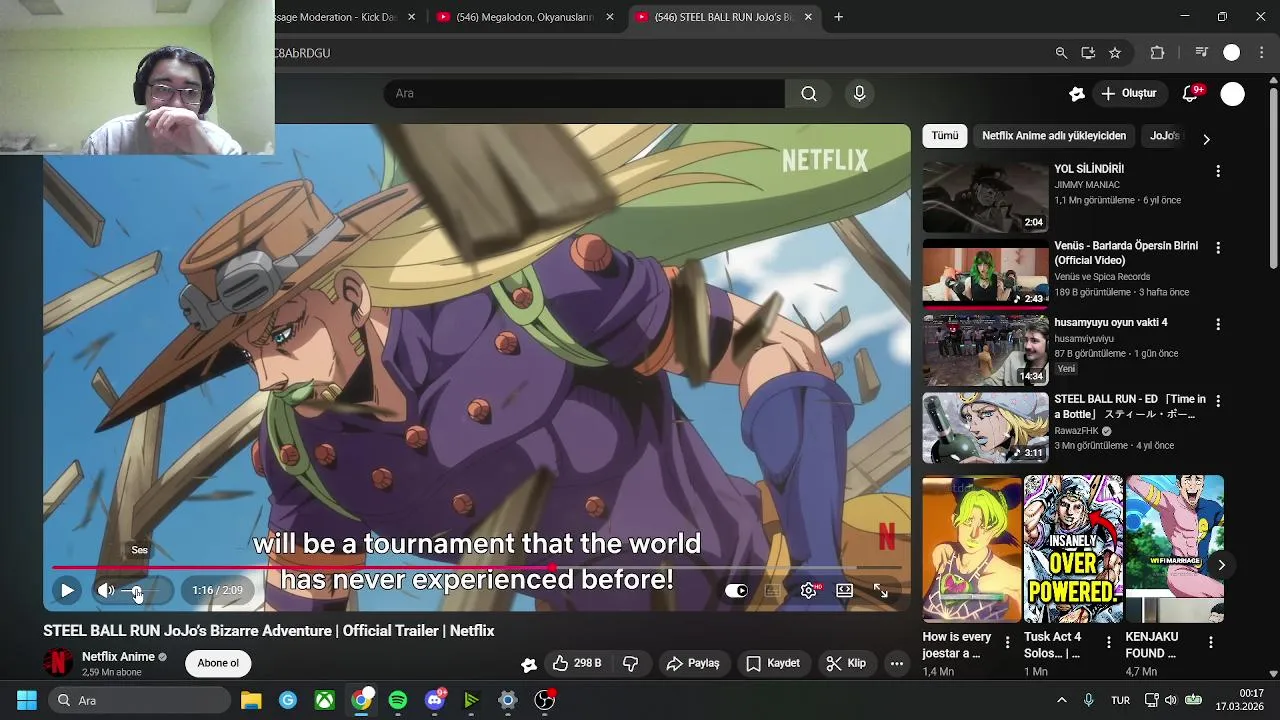Open options menu for 'STEEL BALL RUN - ED'

[1218, 400]
